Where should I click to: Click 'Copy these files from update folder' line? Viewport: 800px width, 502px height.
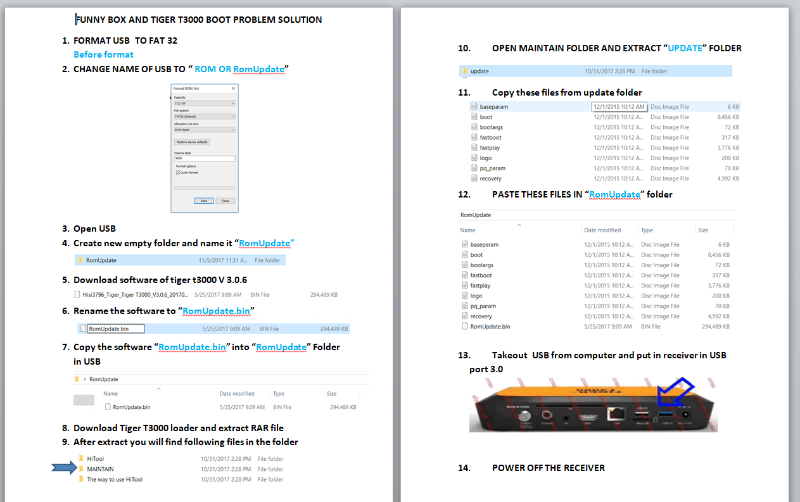(x=567, y=92)
